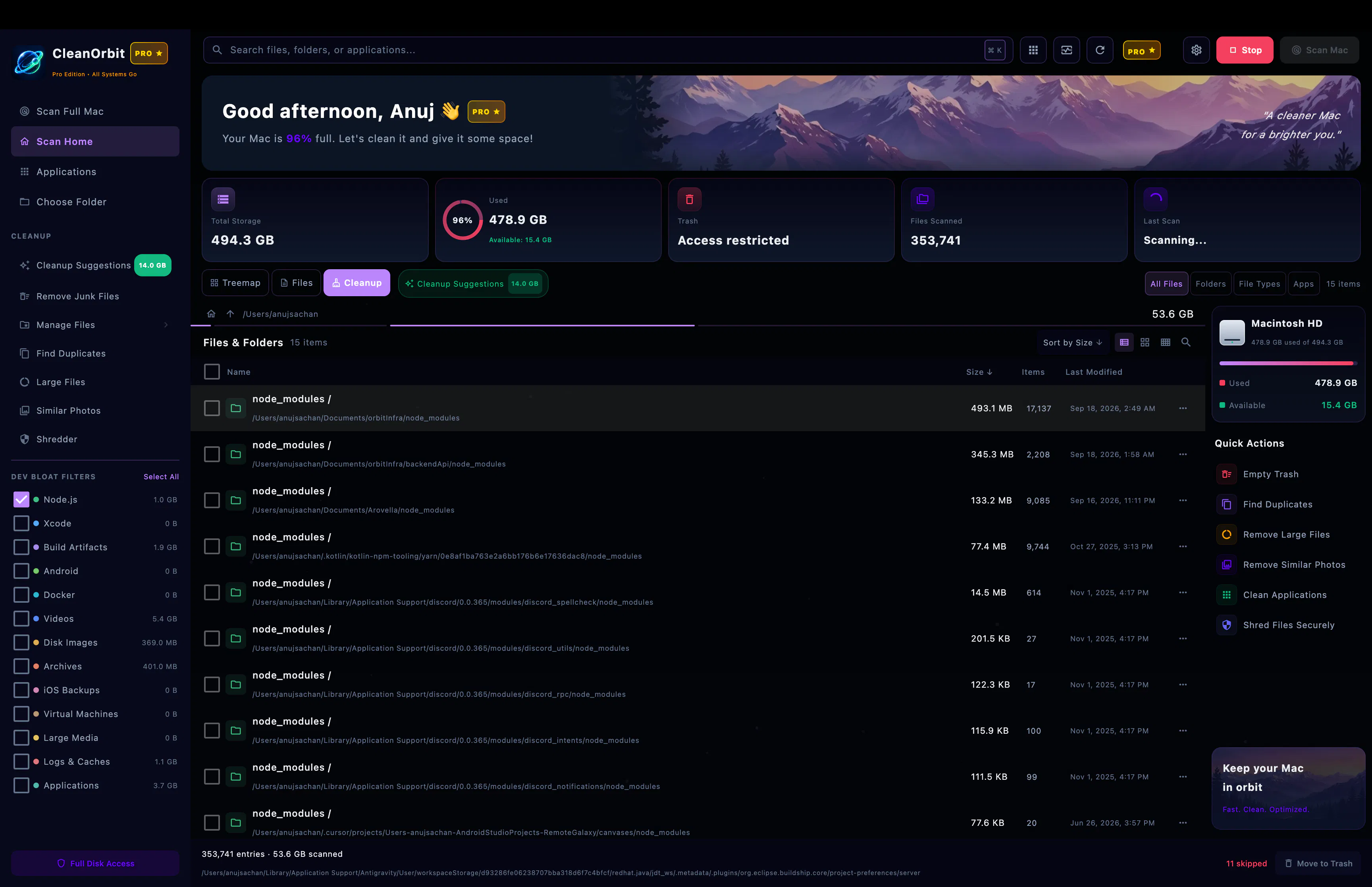
Task: Open Scan Full Mac in sidebar
Action: (x=95, y=111)
